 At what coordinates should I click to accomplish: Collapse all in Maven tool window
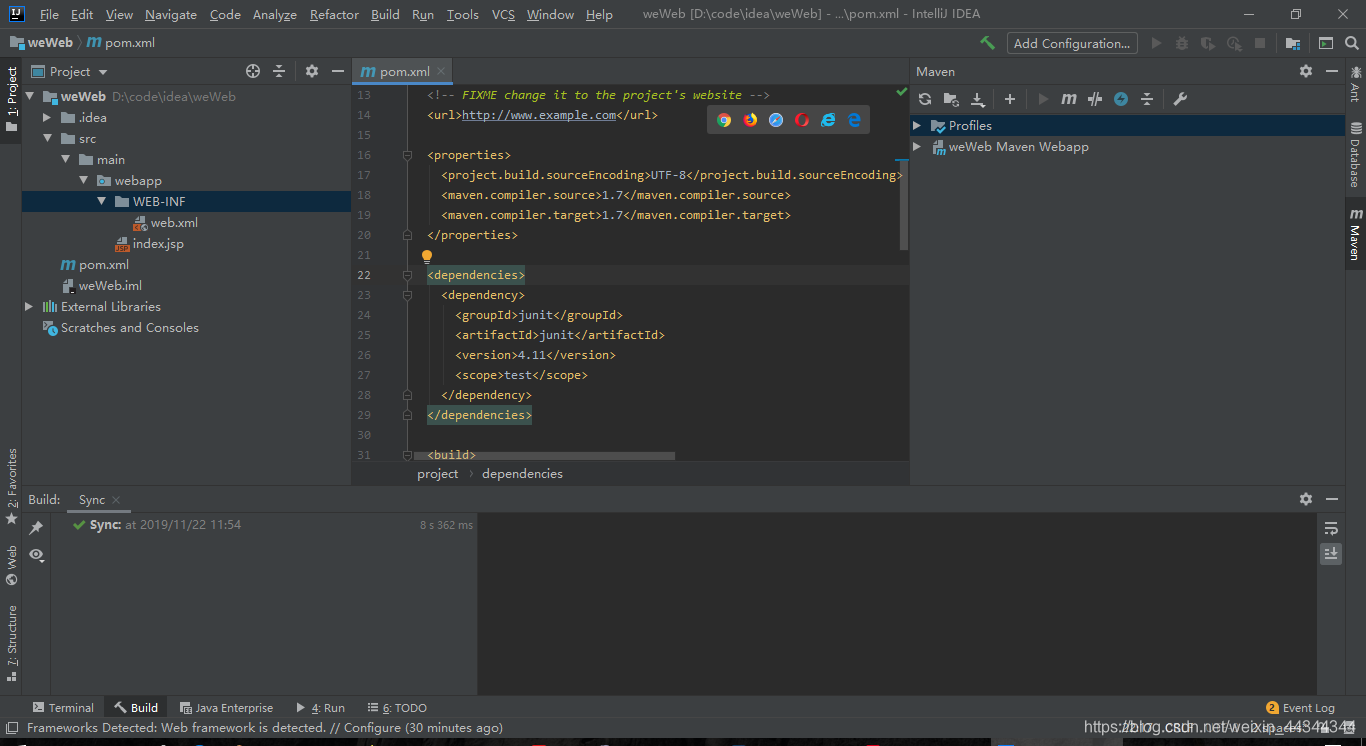click(x=1147, y=99)
